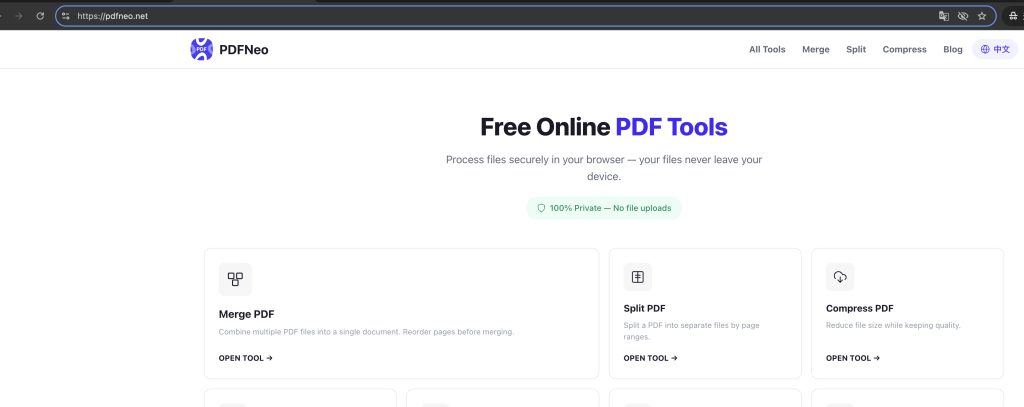1024x407 pixels.
Task: Open the Merge PDF tool link
Action: tap(246, 358)
